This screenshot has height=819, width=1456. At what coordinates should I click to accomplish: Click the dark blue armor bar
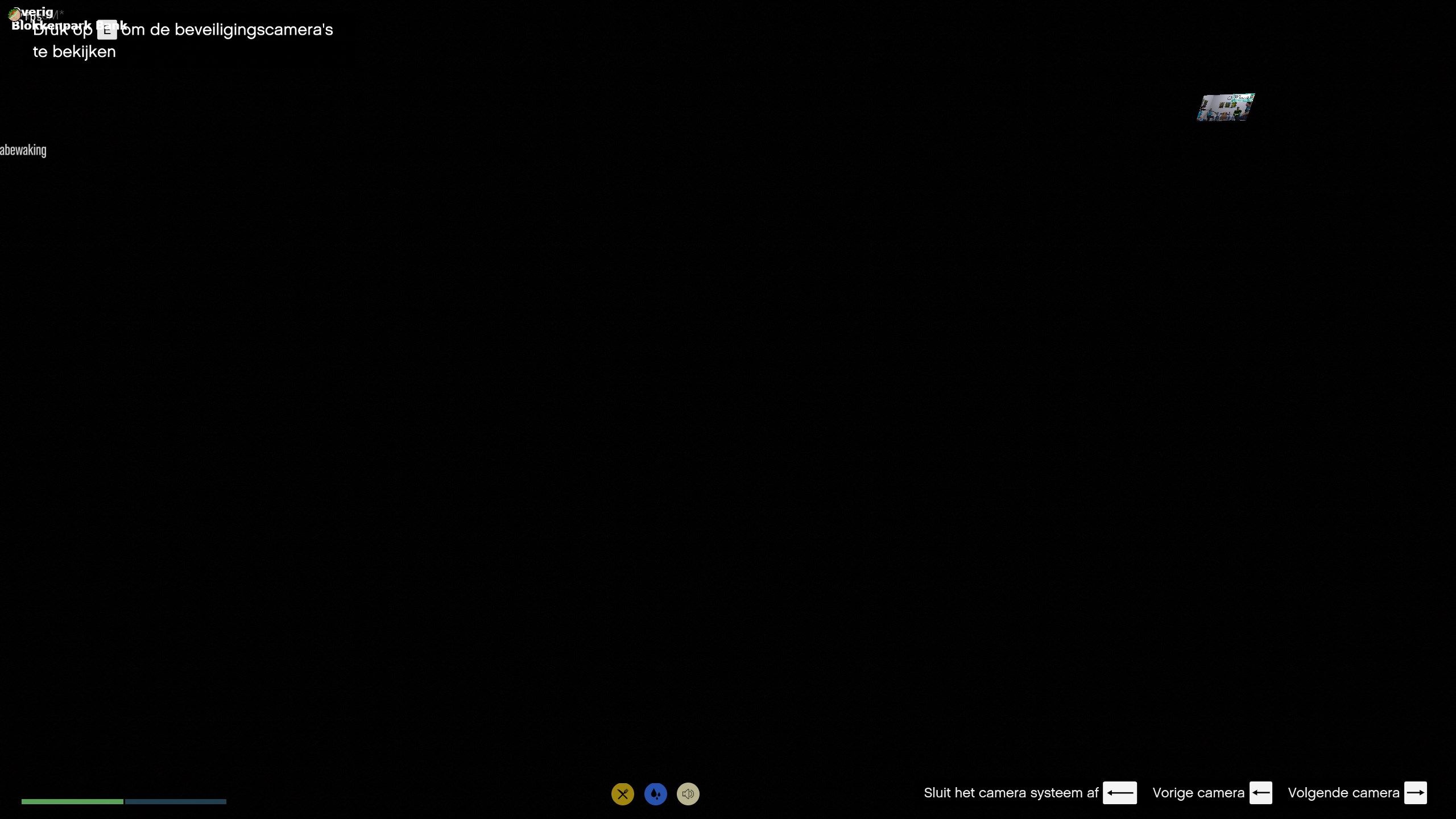176,801
